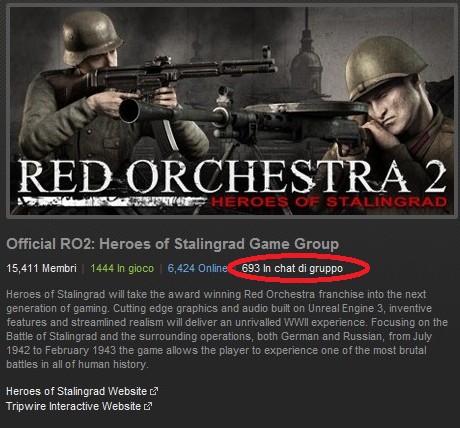Click the group description paragraph text
Image resolution: width=460 pixels, height=428 pixels.
coord(227,329)
